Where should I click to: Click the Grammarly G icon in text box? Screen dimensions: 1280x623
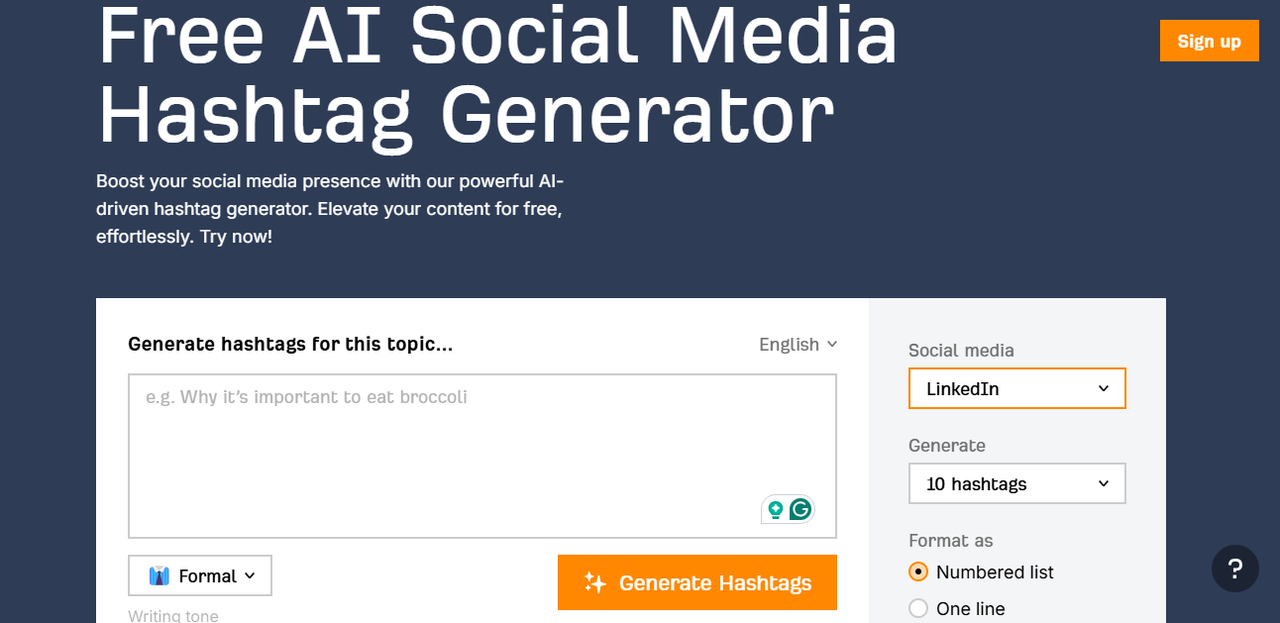pyautogui.click(x=800, y=509)
